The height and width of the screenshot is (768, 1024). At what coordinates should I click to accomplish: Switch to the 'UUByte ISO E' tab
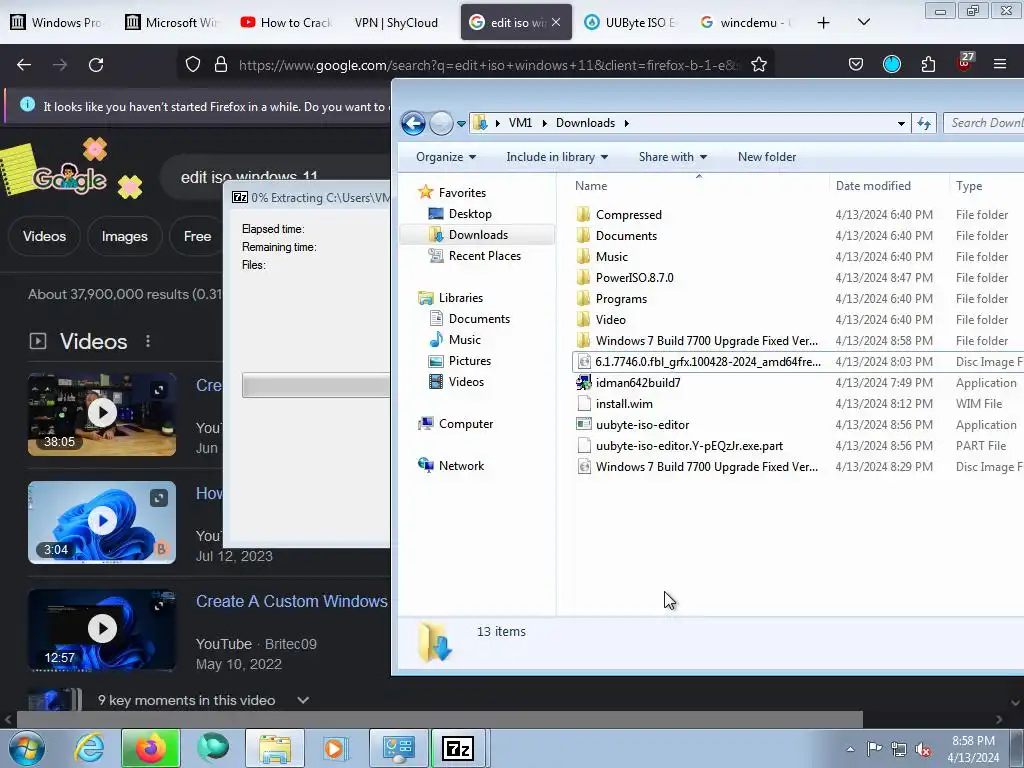point(630,22)
